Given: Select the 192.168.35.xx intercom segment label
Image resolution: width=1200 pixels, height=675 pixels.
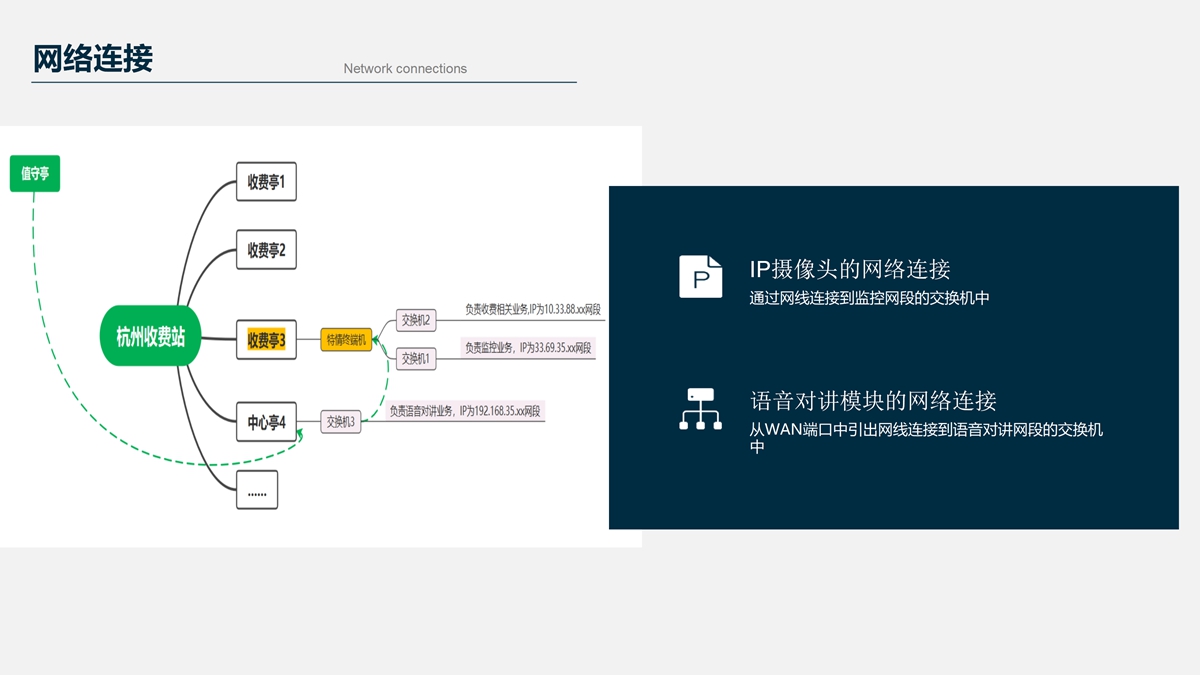Looking at the screenshot, I should [464, 411].
